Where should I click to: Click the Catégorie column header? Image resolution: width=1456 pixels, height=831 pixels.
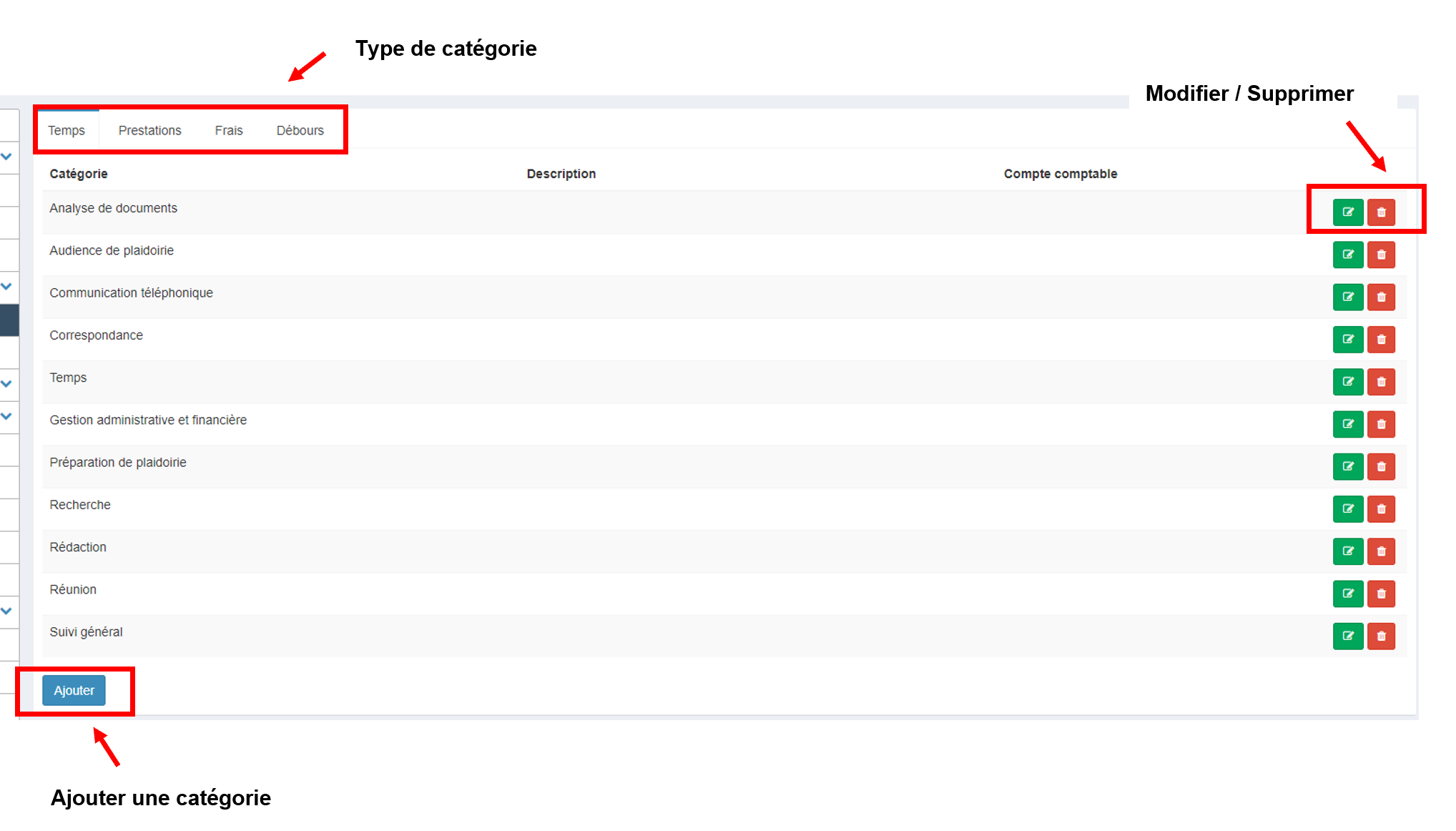pos(79,174)
